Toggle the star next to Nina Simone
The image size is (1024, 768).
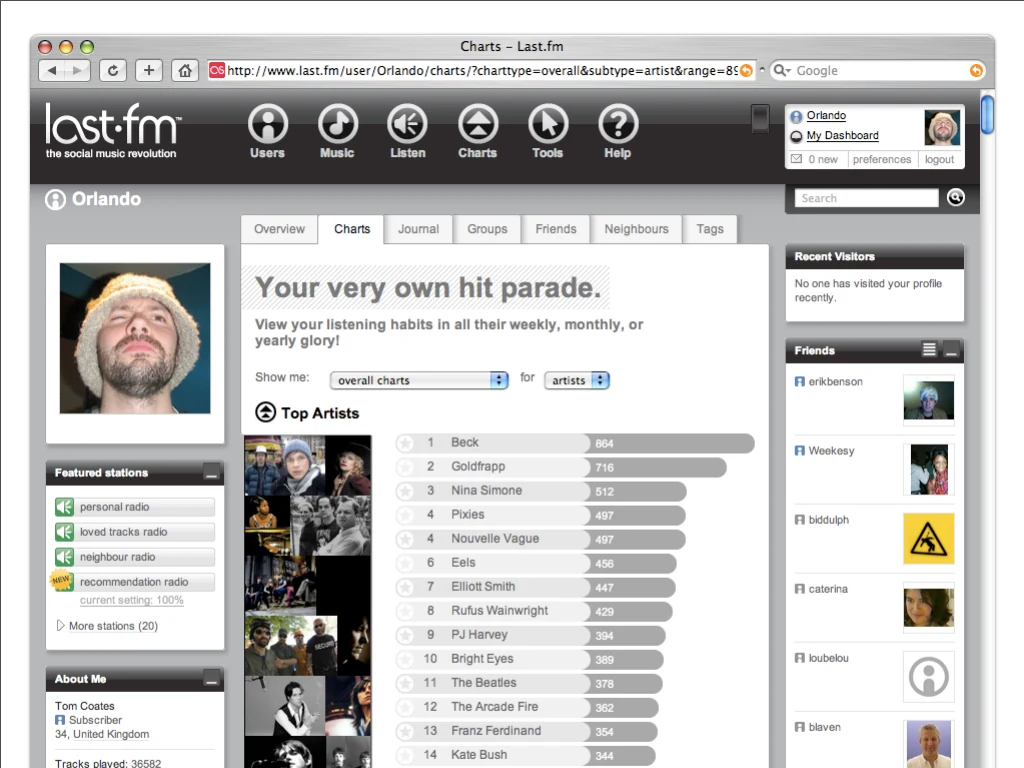point(406,491)
